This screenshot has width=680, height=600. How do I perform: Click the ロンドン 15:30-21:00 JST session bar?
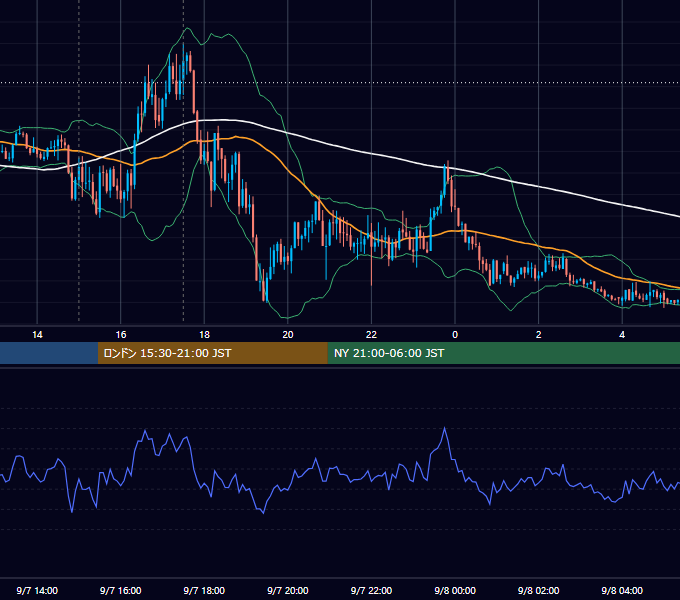pyautogui.click(x=212, y=353)
